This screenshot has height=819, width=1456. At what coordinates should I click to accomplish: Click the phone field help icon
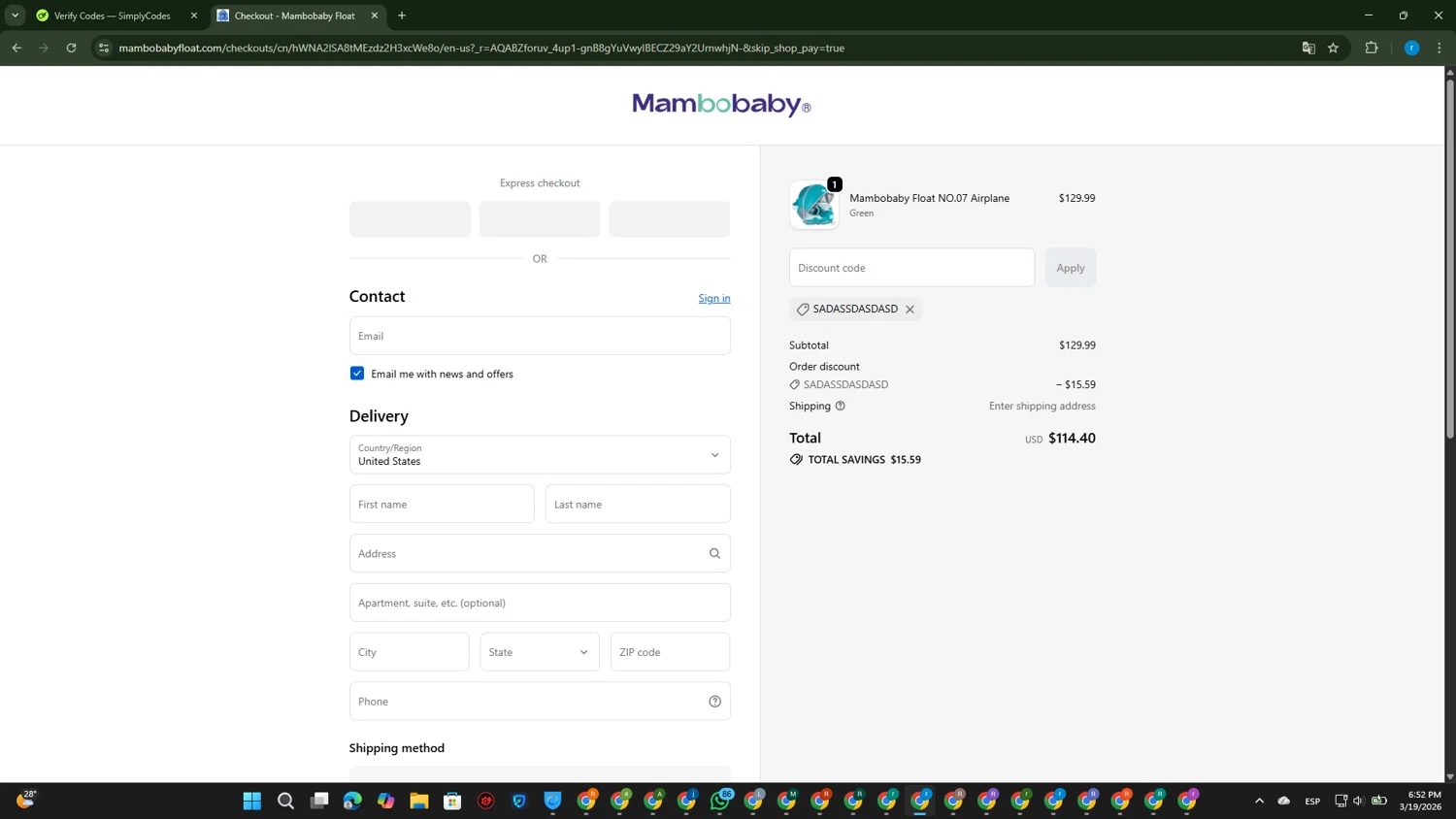pos(714,702)
